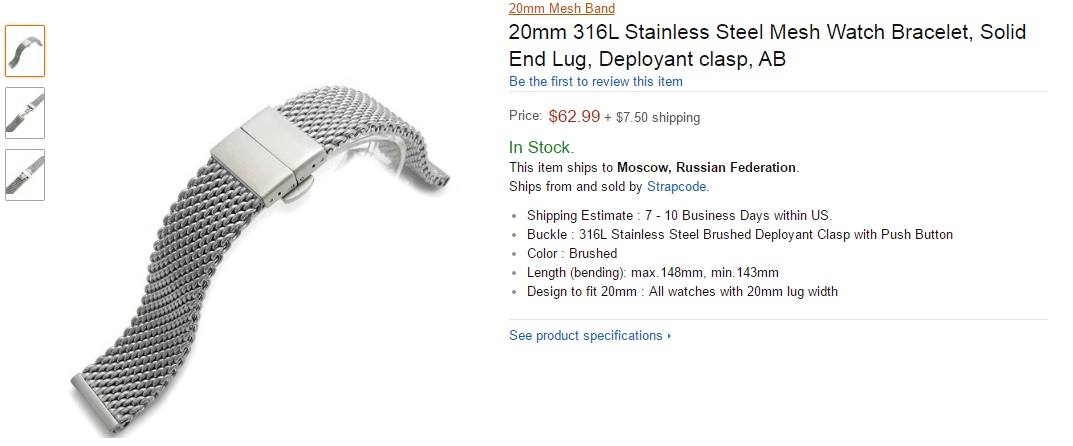Open the 20mm Mesh Band breadcrumb link
The width and height of the screenshot is (1073, 446).
coord(562,8)
